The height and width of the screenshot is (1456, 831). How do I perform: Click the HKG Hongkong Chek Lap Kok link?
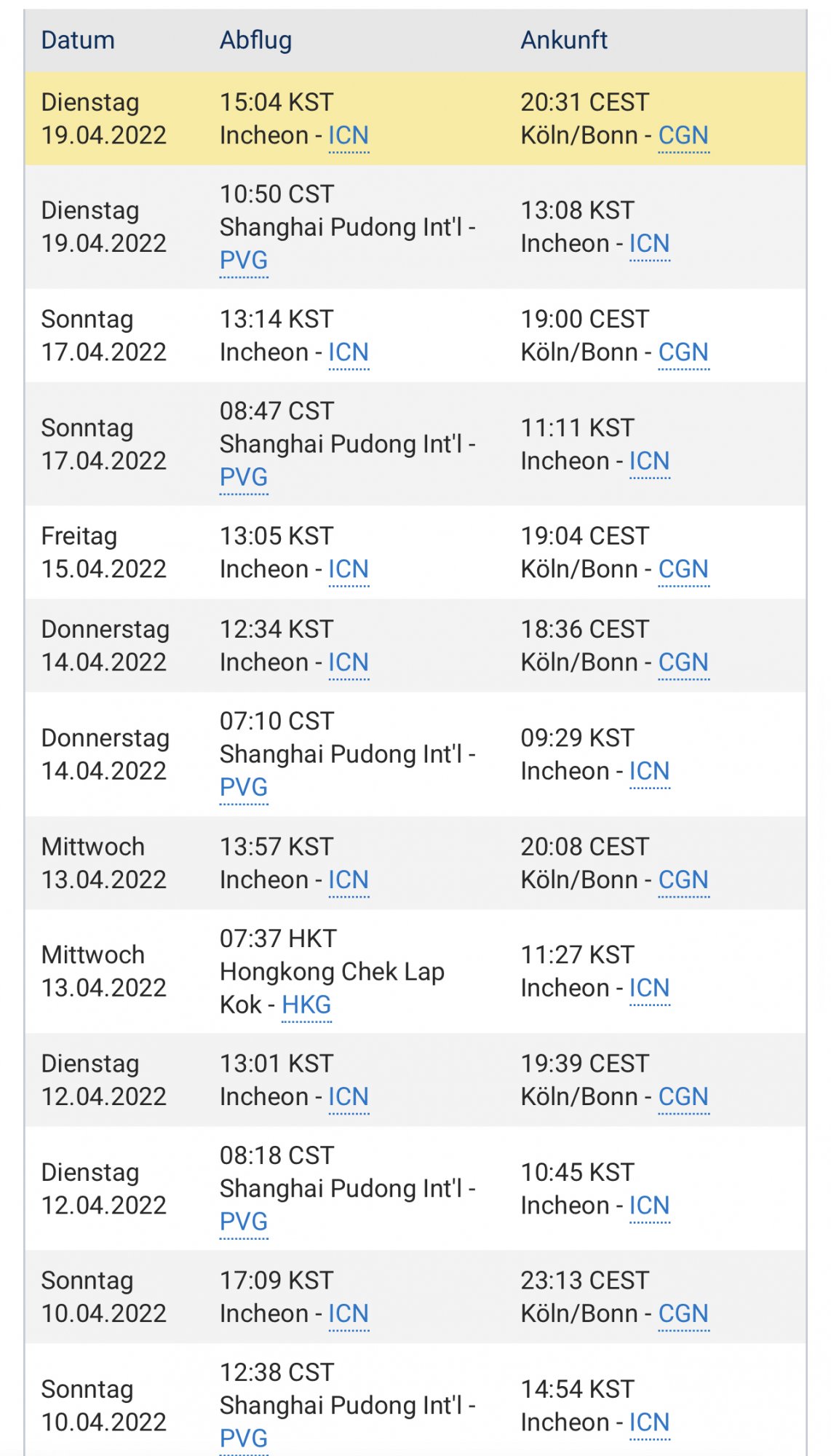pos(306,1005)
